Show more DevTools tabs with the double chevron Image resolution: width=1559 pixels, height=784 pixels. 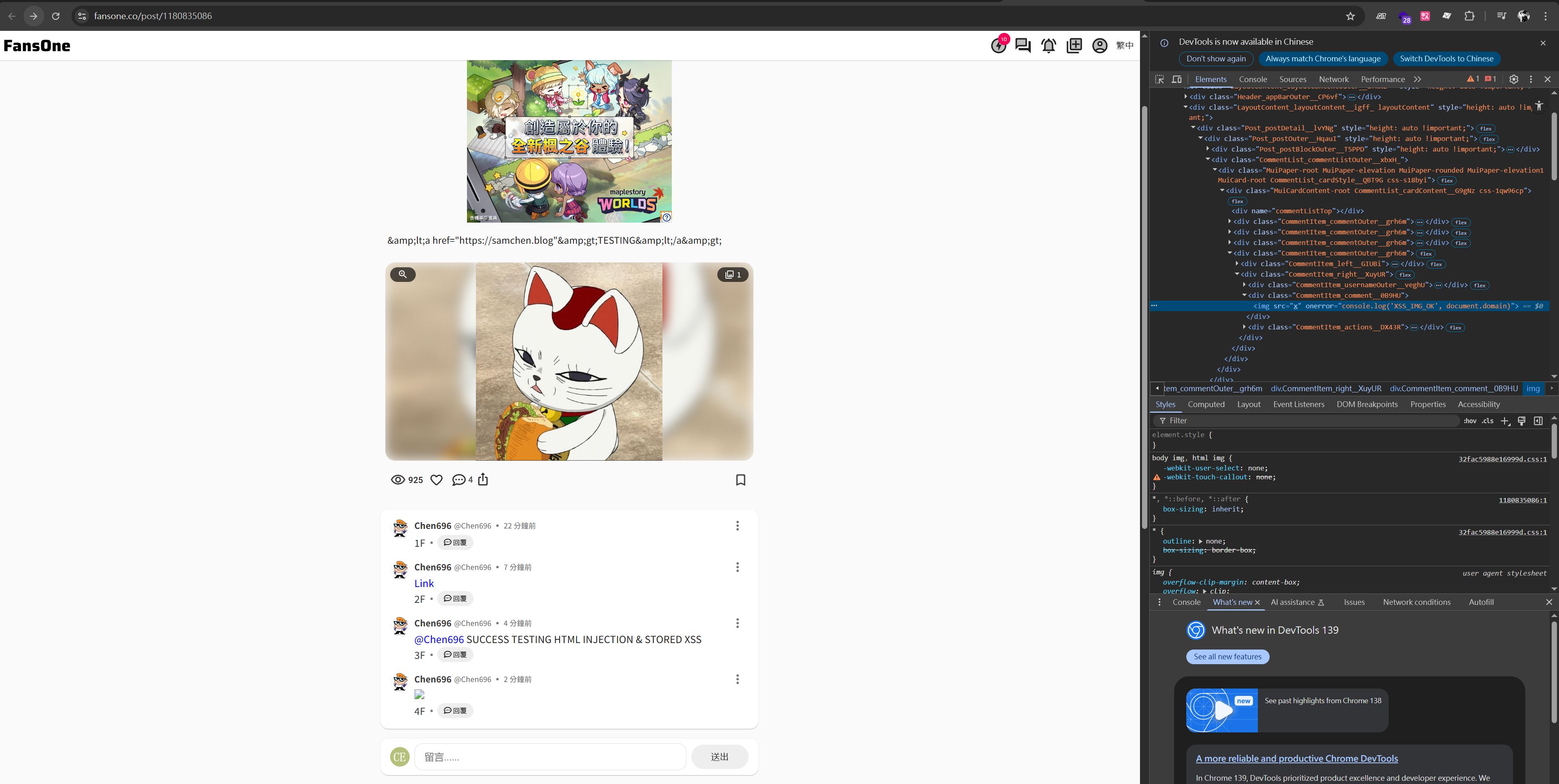tap(1418, 79)
